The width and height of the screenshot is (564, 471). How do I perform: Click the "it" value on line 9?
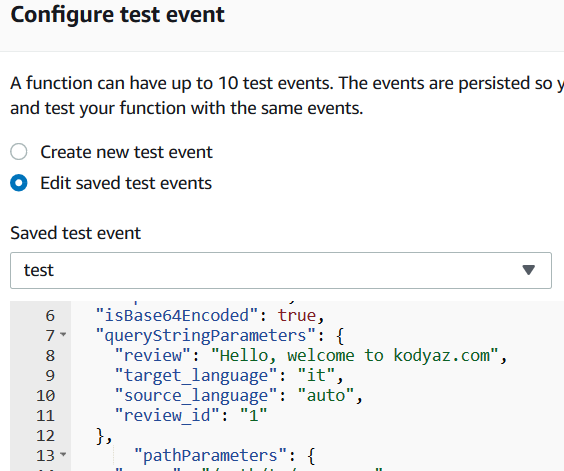tap(316, 375)
